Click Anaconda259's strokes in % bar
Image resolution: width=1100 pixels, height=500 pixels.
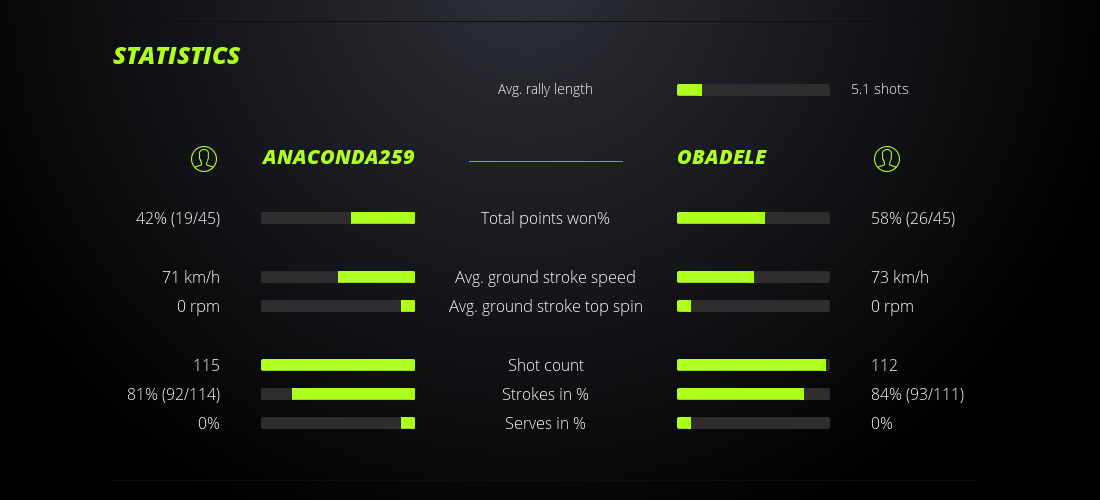pyautogui.click(x=338, y=394)
